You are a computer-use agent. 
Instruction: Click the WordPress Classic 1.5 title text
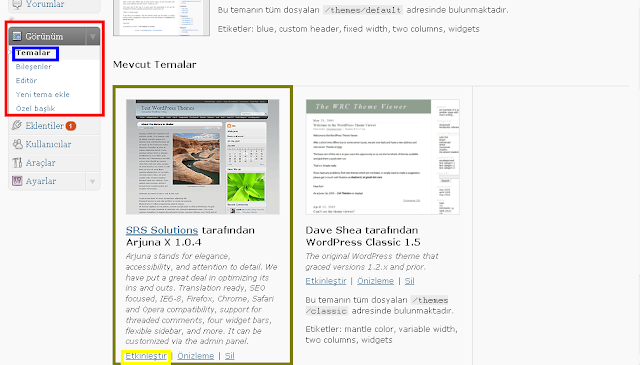(x=363, y=242)
